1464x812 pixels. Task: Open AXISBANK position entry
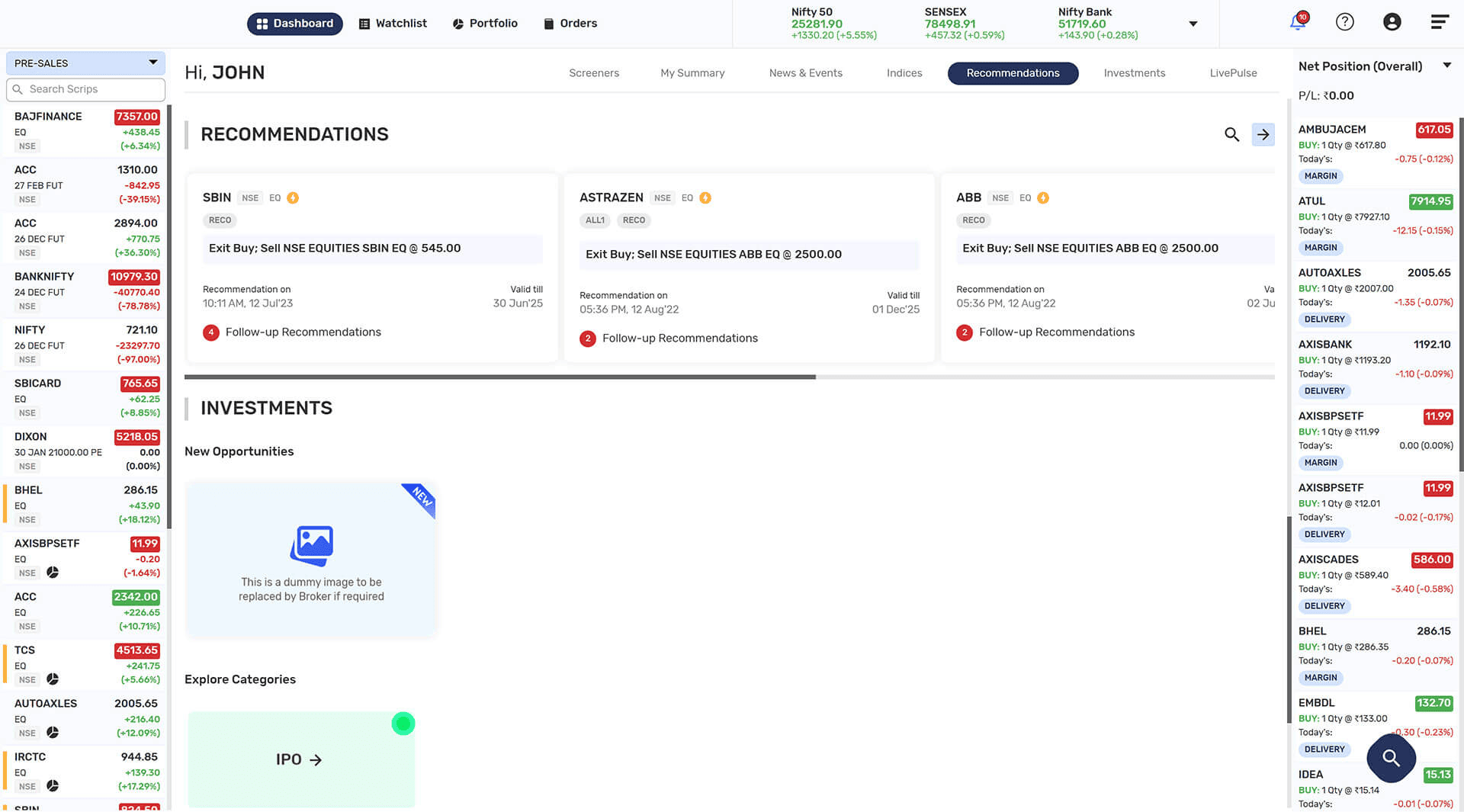[1376, 367]
